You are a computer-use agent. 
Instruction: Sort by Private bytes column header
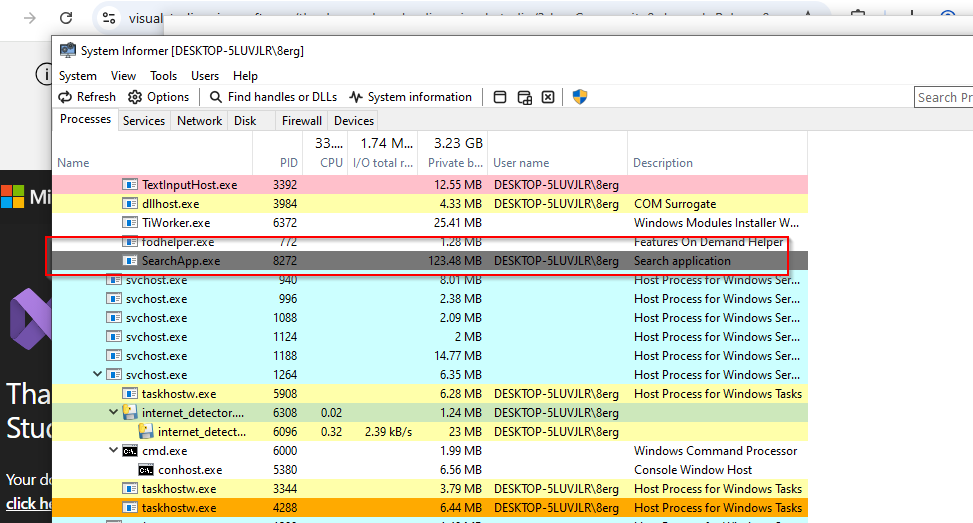click(453, 153)
